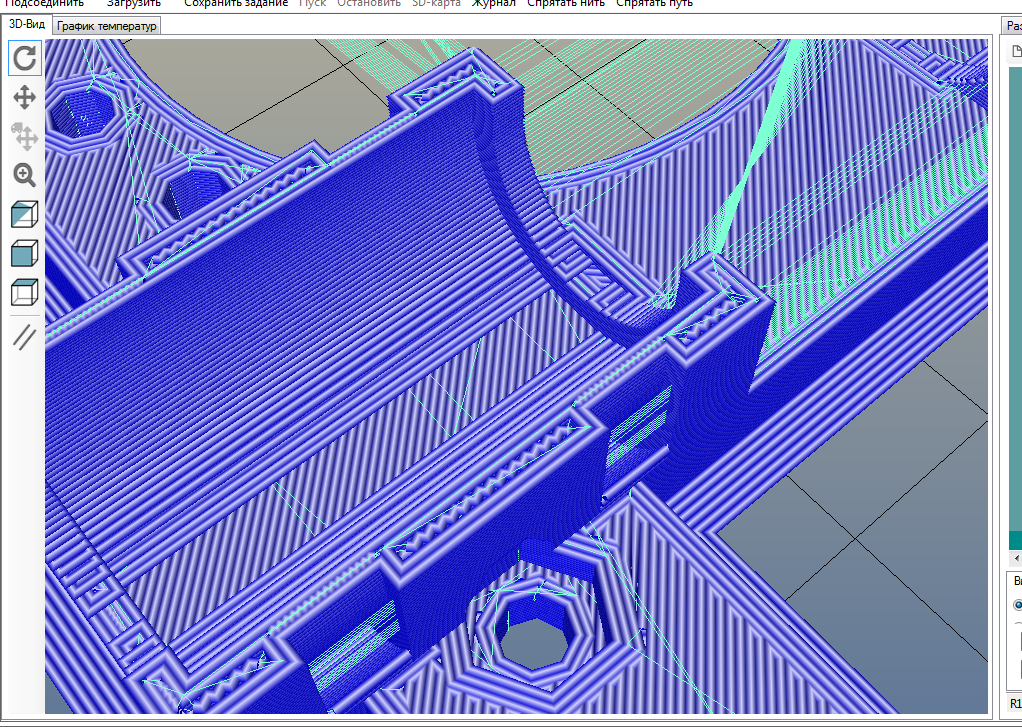Image resolution: width=1022 pixels, height=727 pixels.
Task: Click Сохранить задание button
Action: [236, 3]
